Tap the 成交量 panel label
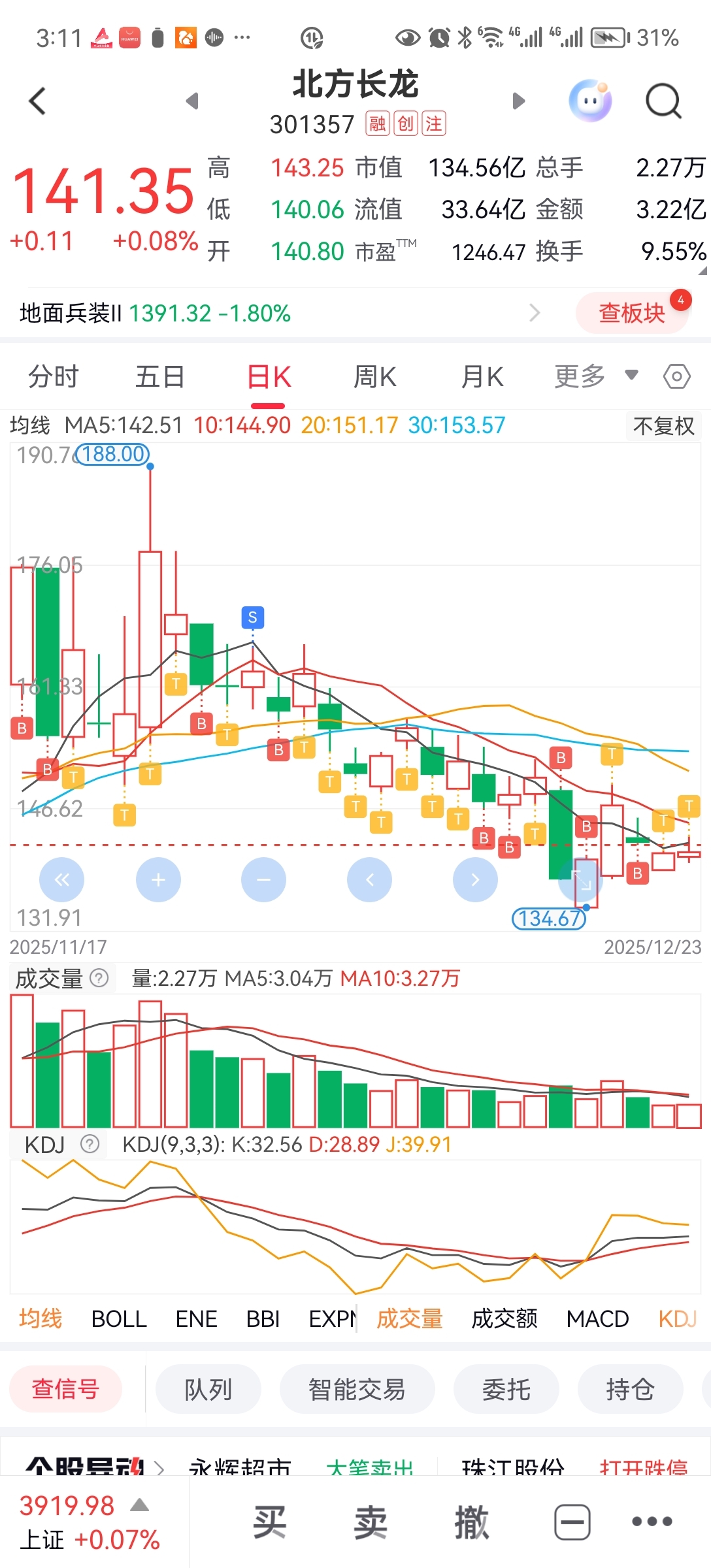Image resolution: width=711 pixels, height=1568 pixels. tap(49, 979)
